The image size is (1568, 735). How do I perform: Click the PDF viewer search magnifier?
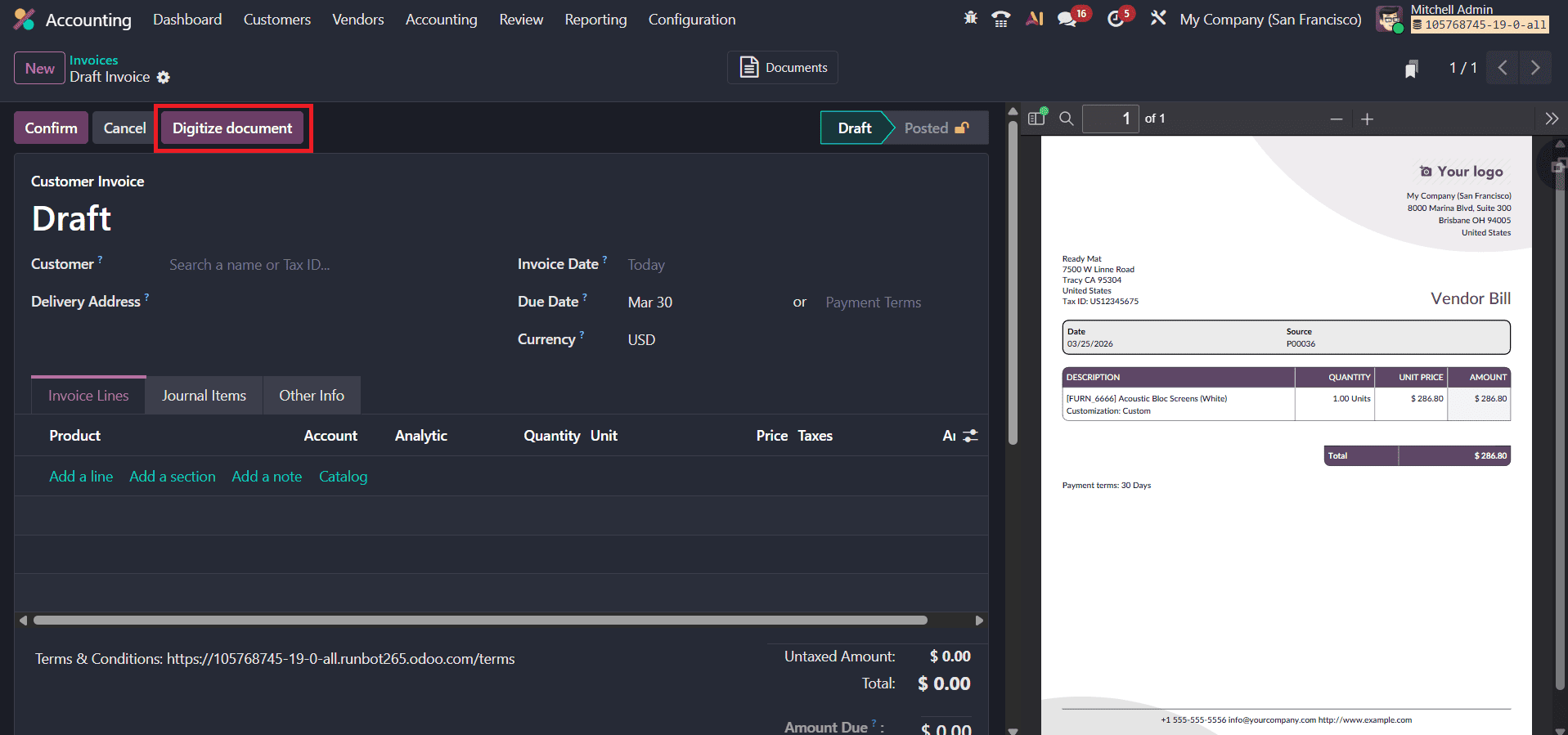pos(1067,119)
